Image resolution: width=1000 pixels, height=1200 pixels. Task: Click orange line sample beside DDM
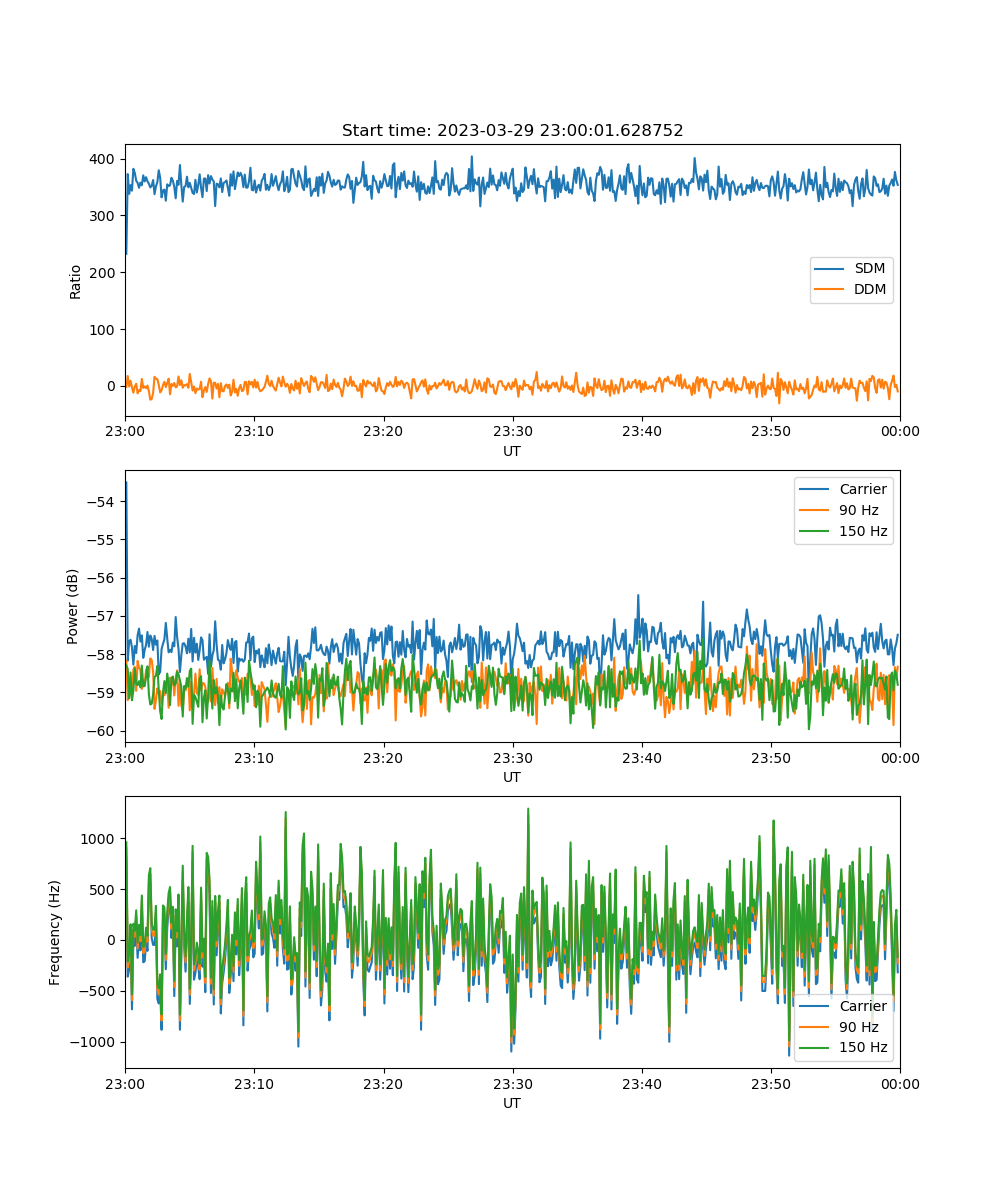[830, 290]
